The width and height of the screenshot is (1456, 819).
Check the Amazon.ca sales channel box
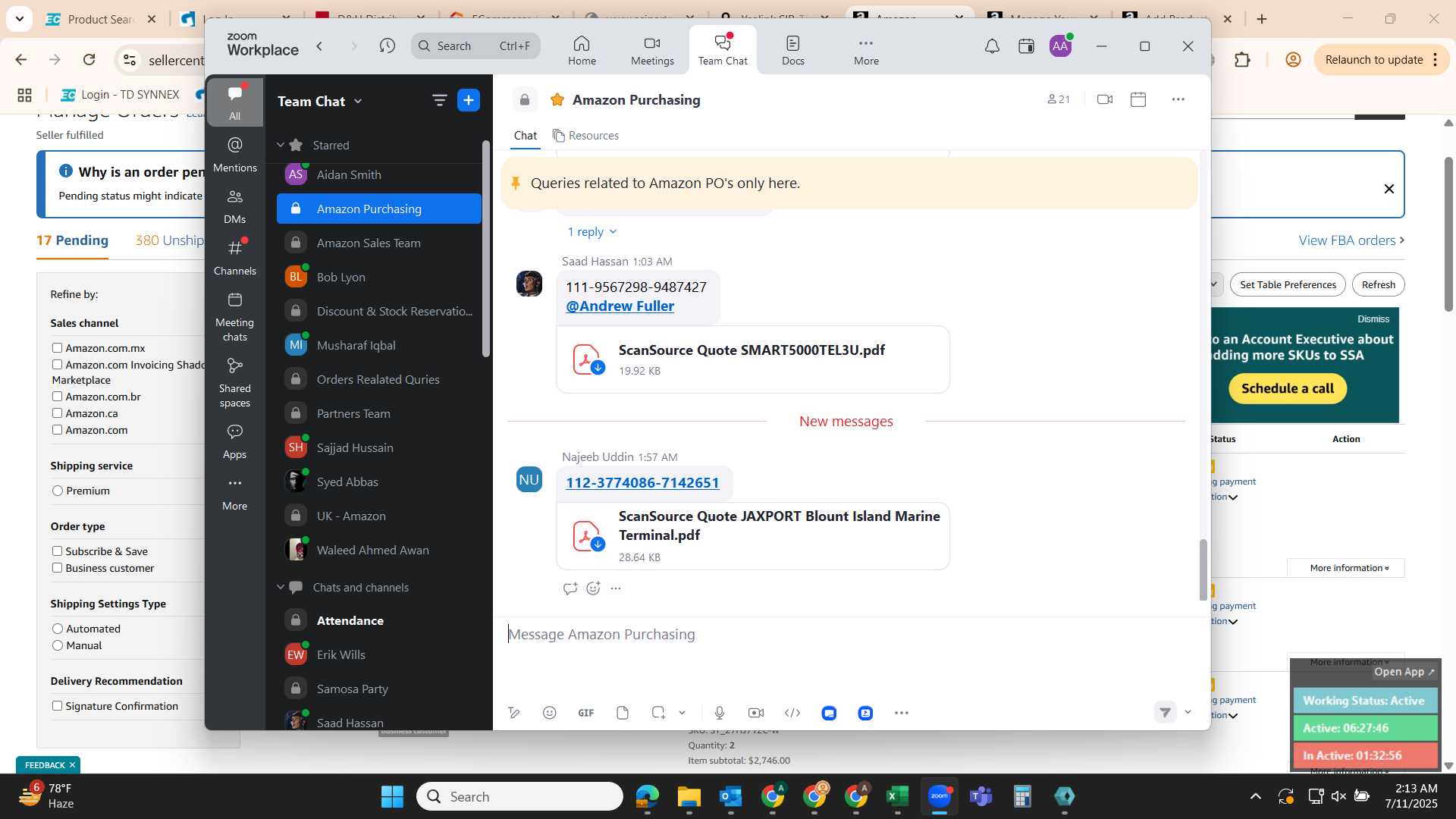click(57, 413)
